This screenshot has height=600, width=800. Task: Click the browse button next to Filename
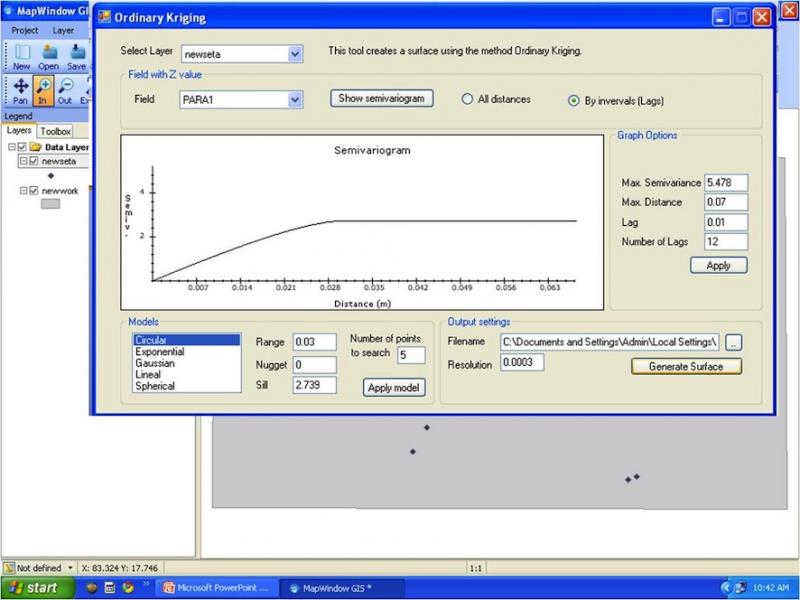[x=736, y=342]
